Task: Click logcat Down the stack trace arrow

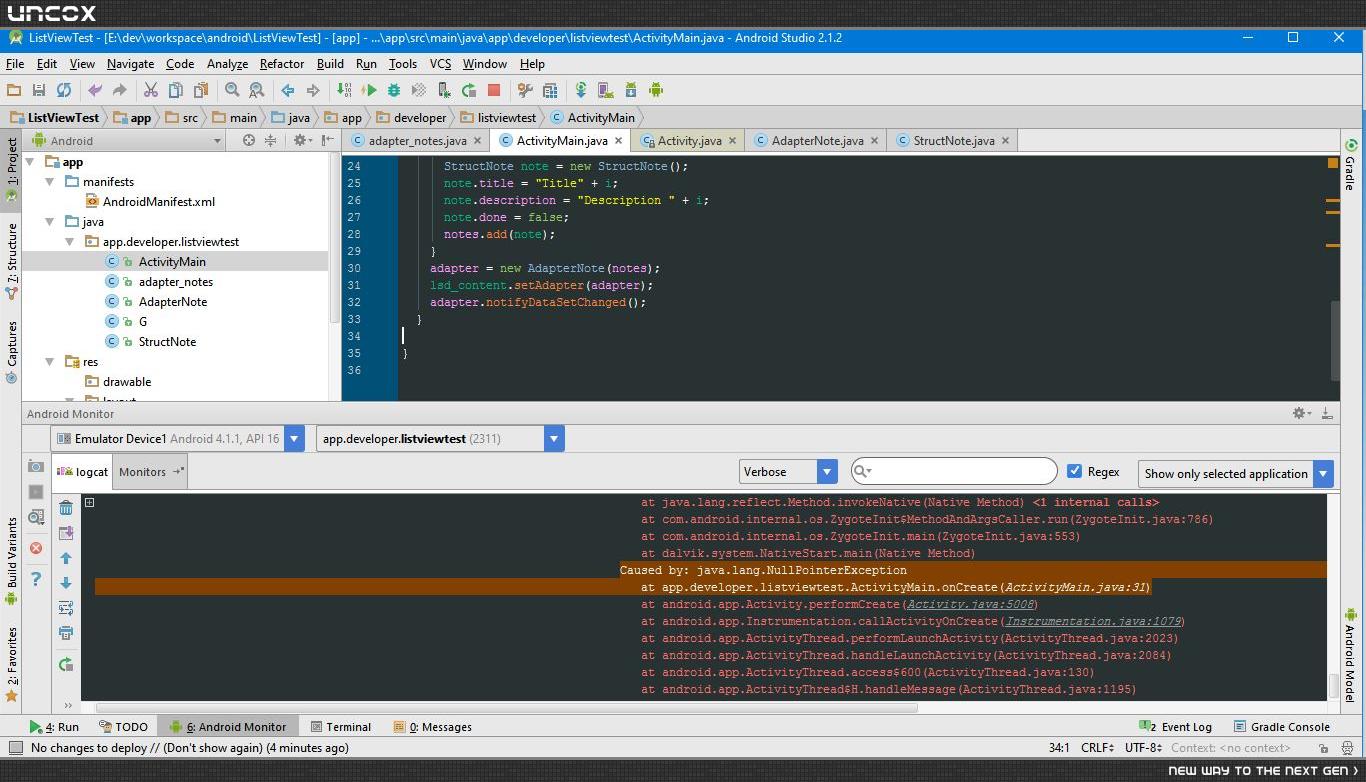Action: 66,583
